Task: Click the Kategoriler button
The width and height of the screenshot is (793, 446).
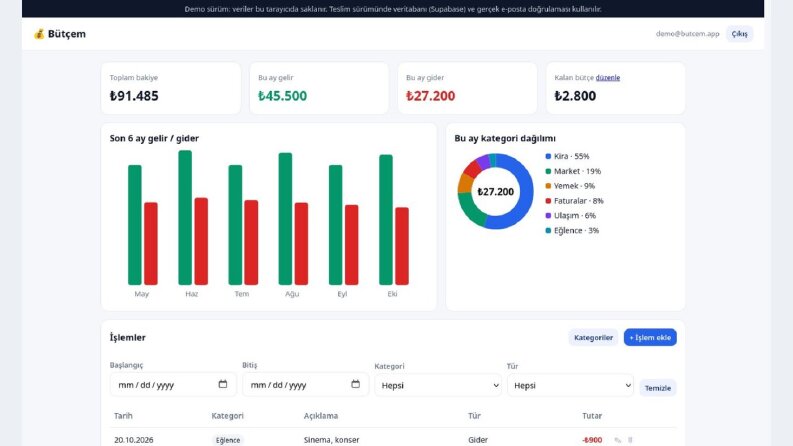Action: click(593, 337)
